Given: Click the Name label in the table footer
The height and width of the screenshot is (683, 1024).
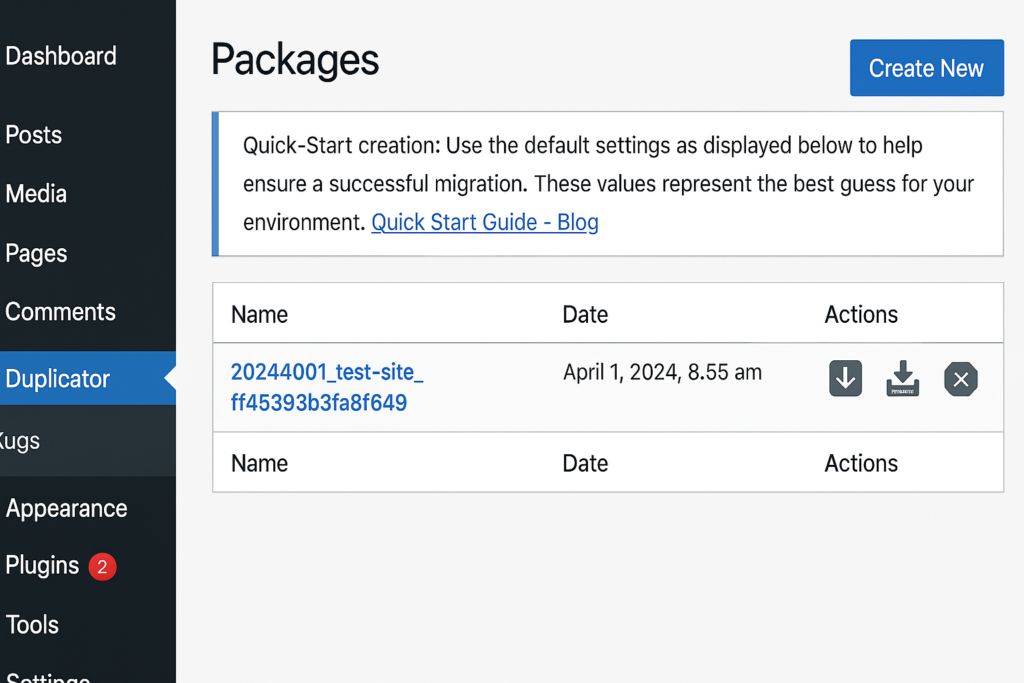Looking at the screenshot, I should [x=259, y=463].
